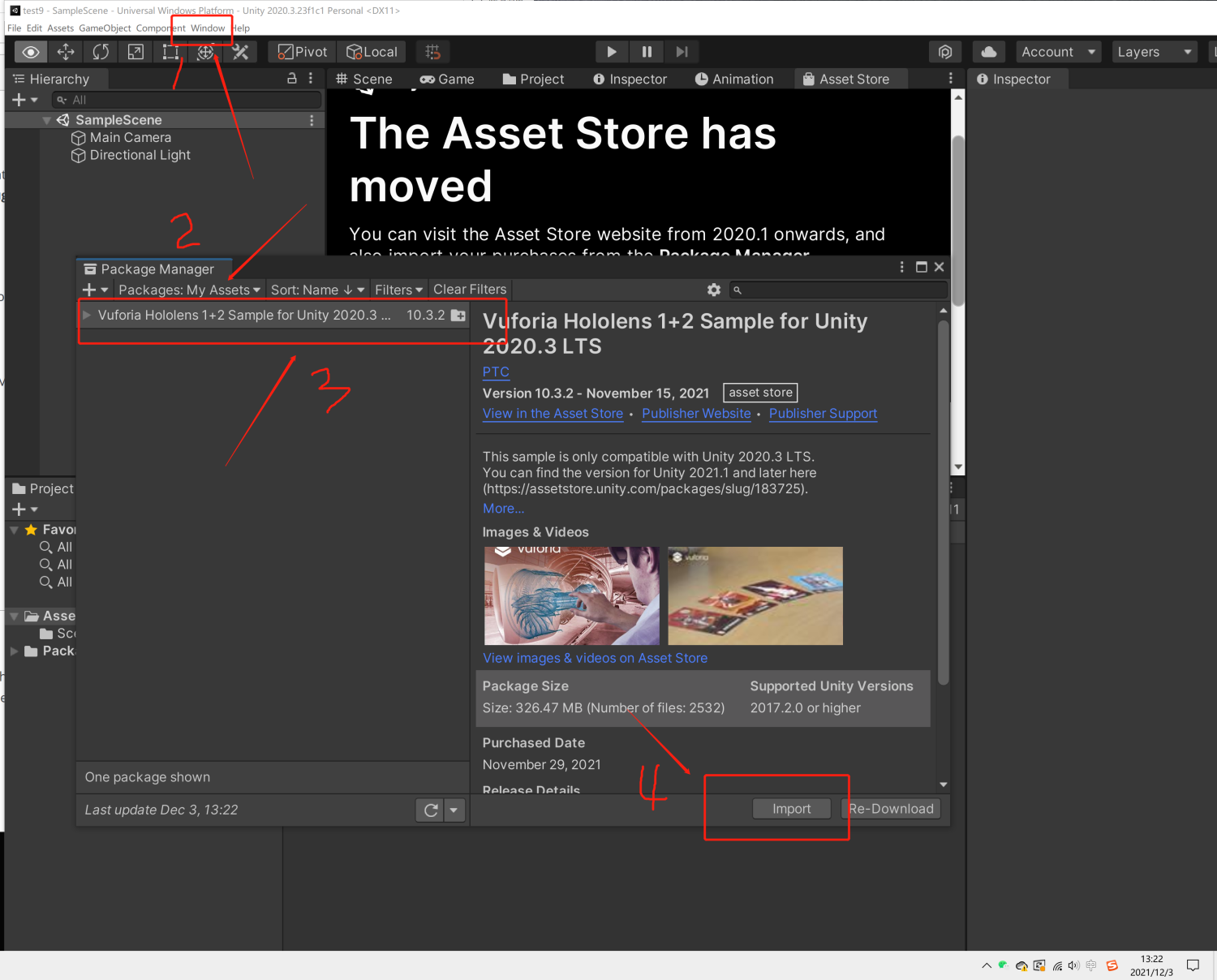Collapse the SampleScene tree

(x=46, y=120)
